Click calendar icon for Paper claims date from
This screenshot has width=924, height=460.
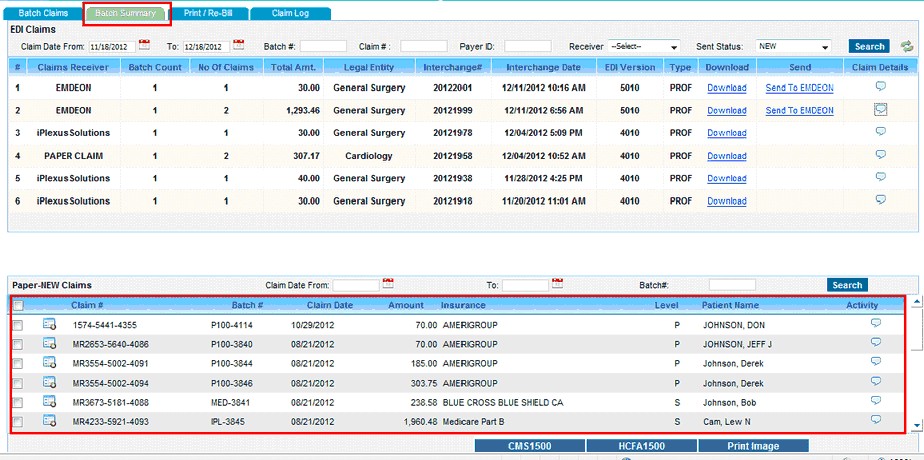(388, 284)
